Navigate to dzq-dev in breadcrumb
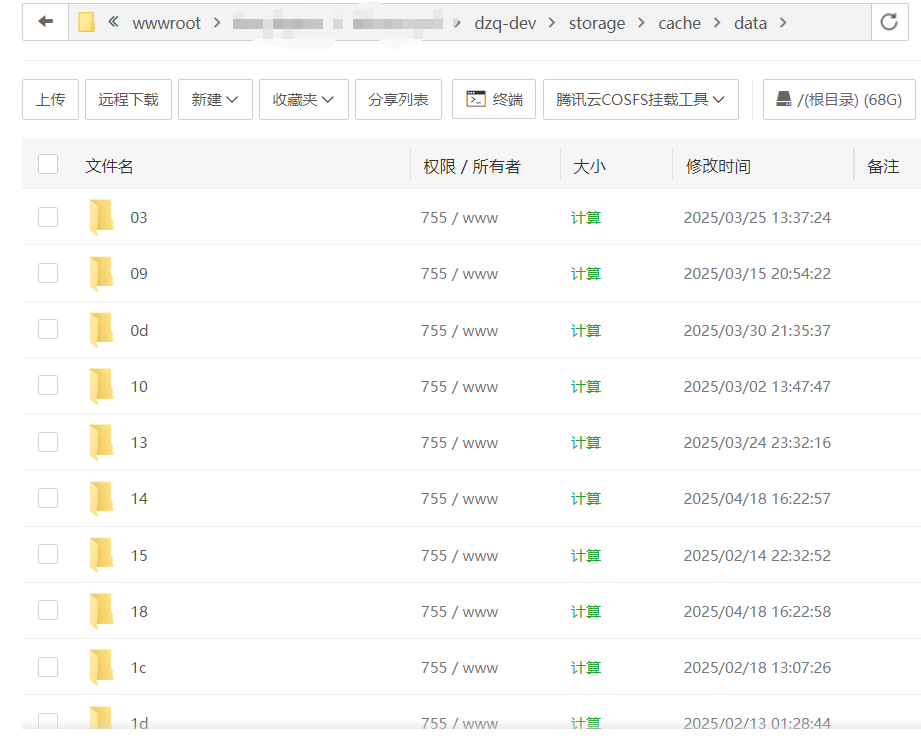 [x=505, y=23]
